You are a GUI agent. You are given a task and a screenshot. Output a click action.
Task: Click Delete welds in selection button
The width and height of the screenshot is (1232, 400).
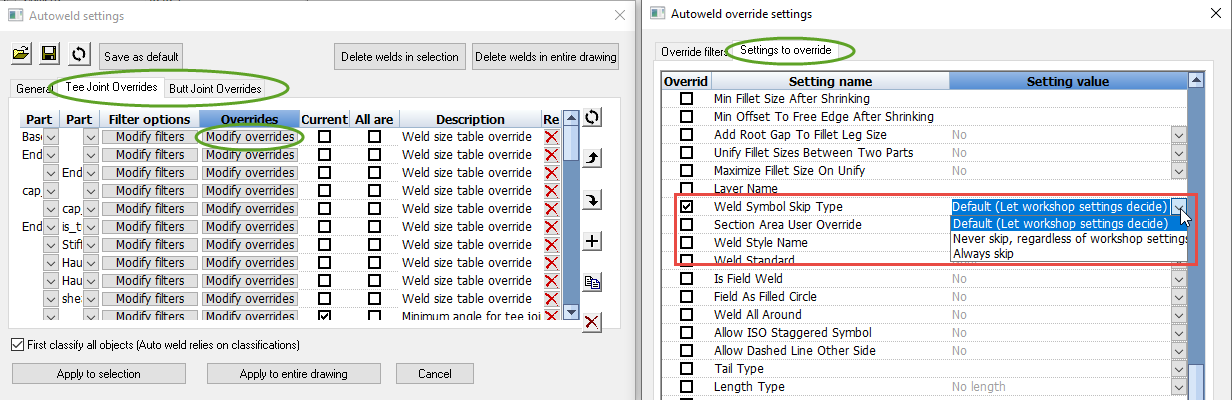coord(400,56)
